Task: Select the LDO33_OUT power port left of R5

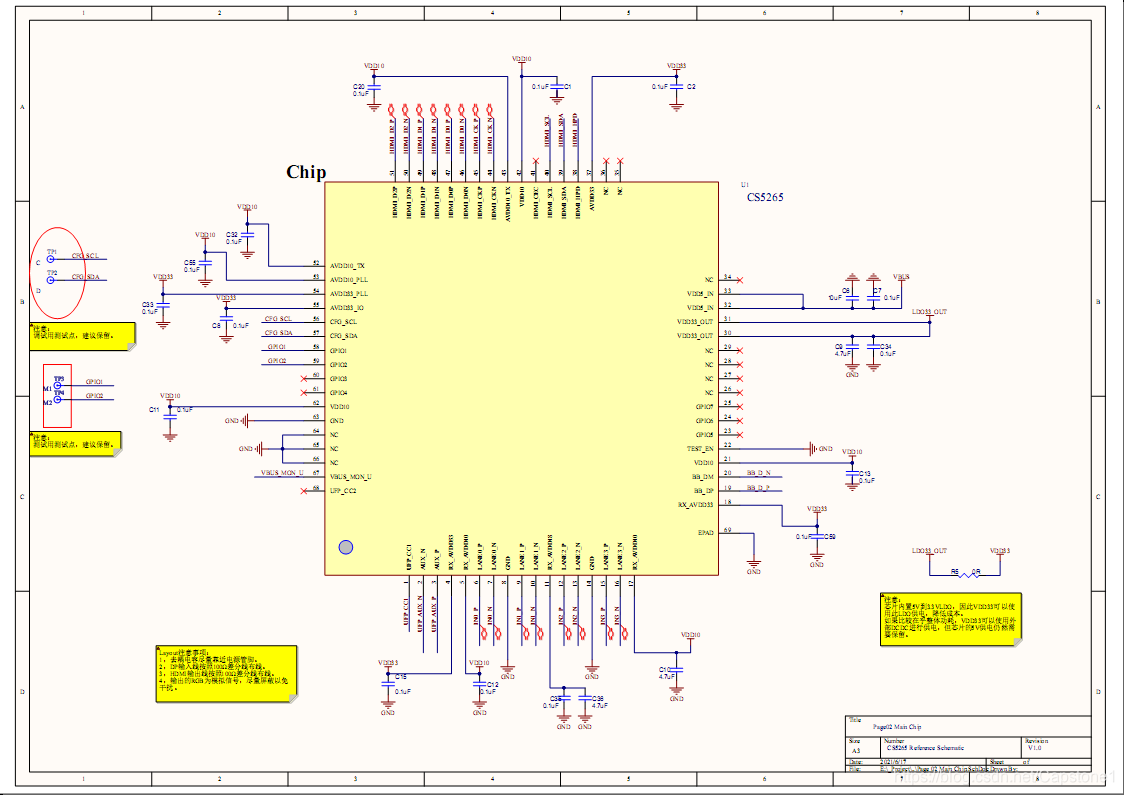Action: click(929, 554)
